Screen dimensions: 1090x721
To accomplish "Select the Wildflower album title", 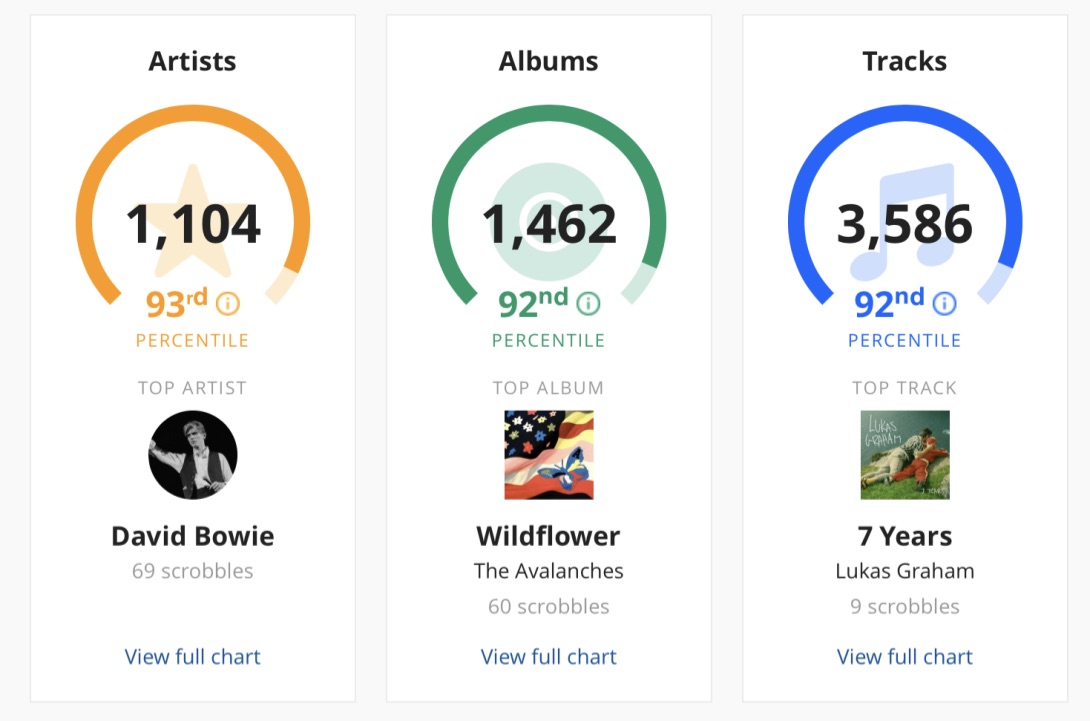I will [x=549, y=536].
